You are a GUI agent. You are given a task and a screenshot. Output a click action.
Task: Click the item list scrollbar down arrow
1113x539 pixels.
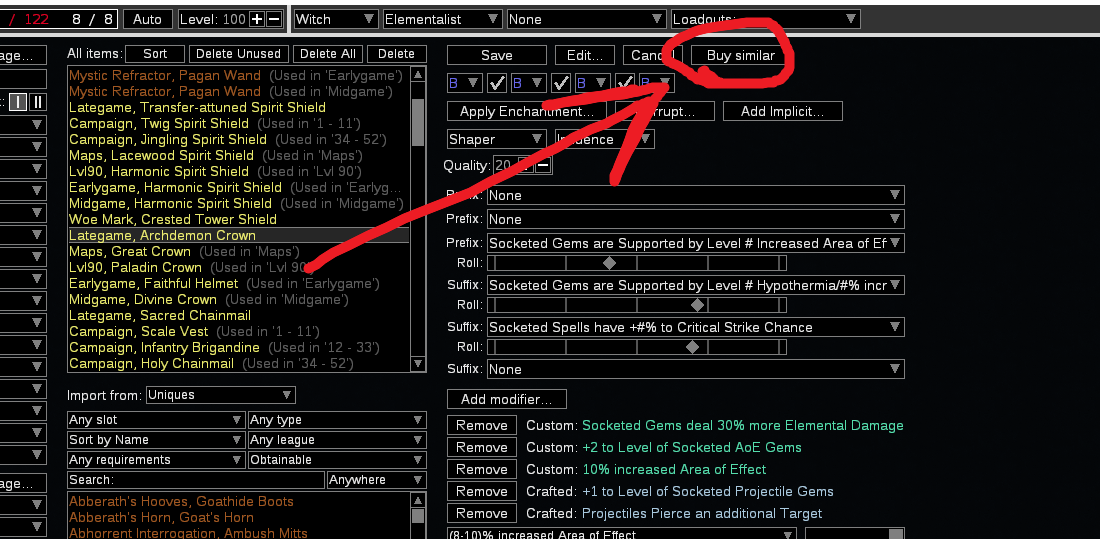coord(418,364)
